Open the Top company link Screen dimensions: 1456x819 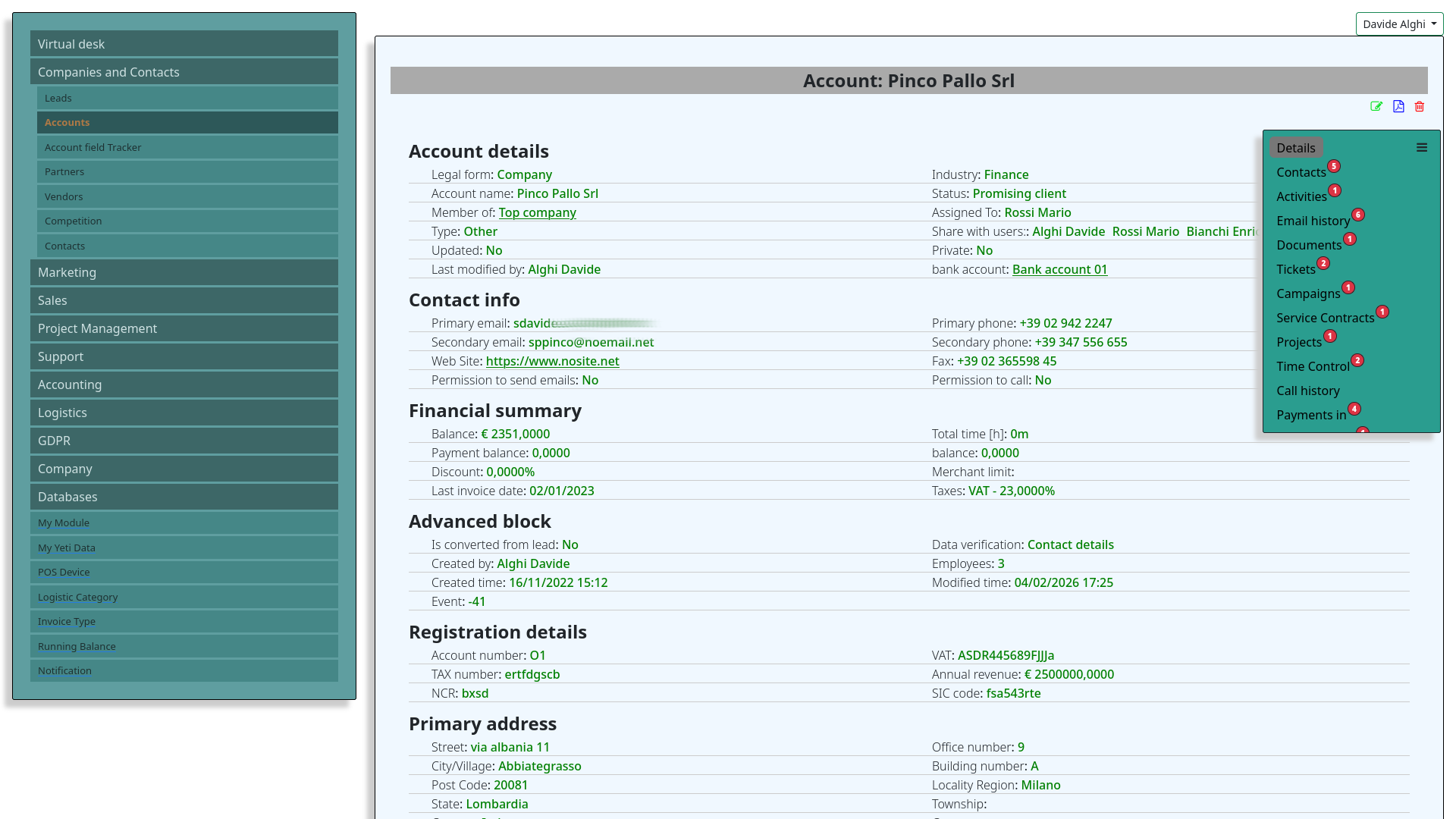(537, 212)
